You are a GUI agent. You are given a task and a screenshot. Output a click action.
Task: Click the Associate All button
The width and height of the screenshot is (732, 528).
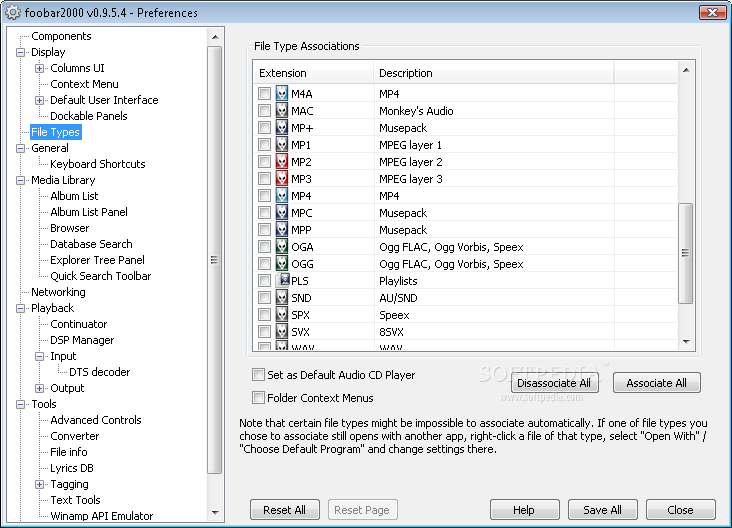pyautogui.click(x=656, y=383)
